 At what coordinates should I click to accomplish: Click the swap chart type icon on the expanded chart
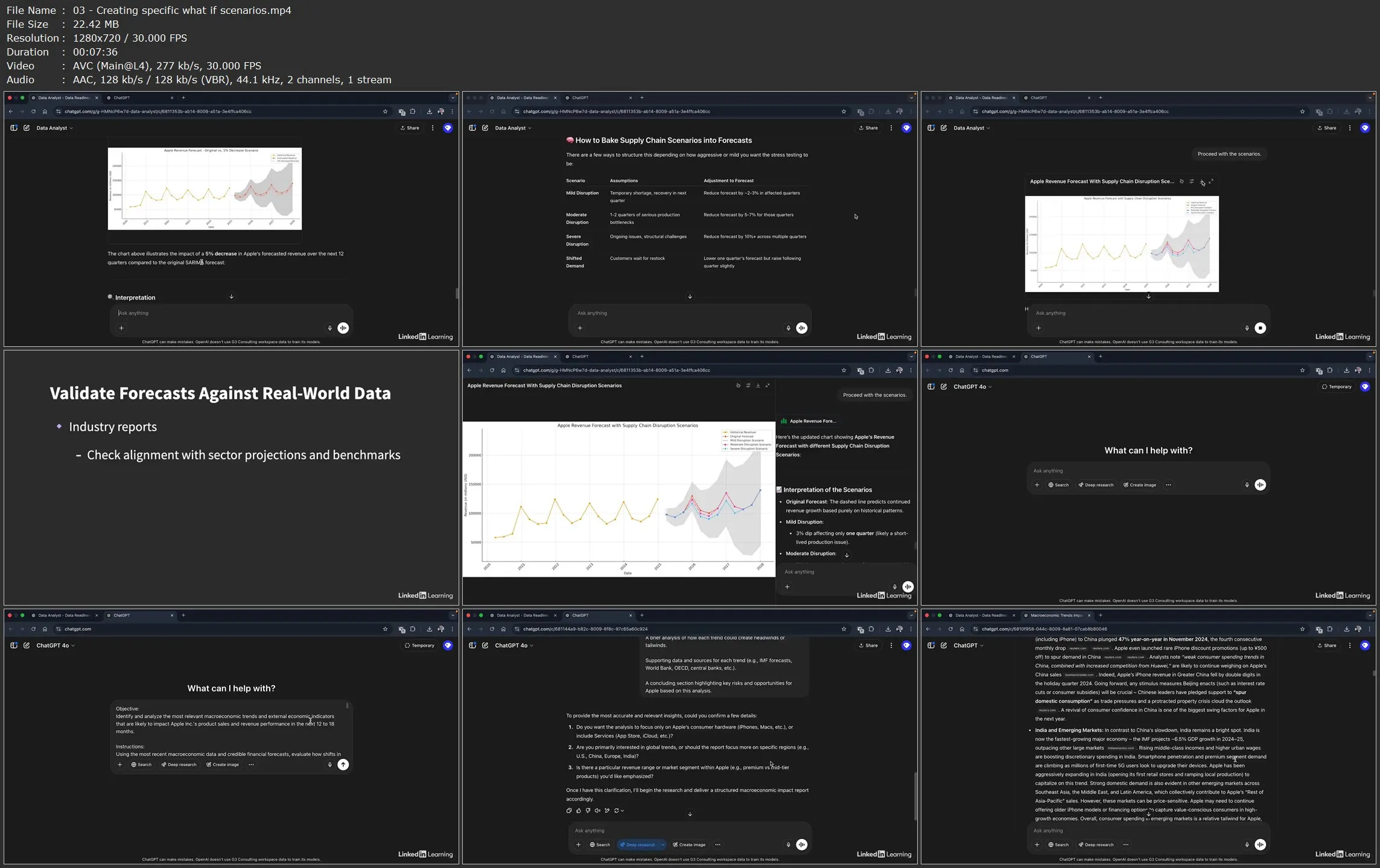point(748,385)
